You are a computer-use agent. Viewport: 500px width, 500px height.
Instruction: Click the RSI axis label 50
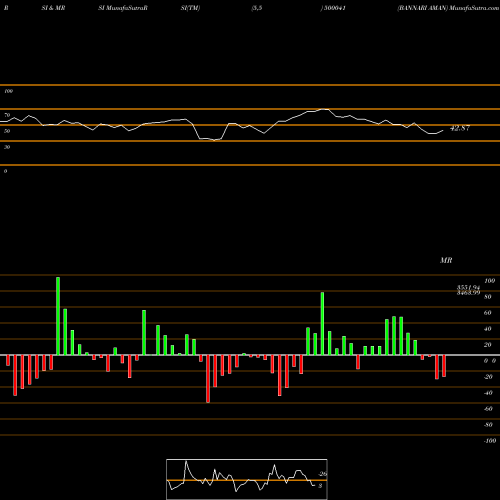tap(7, 131)
